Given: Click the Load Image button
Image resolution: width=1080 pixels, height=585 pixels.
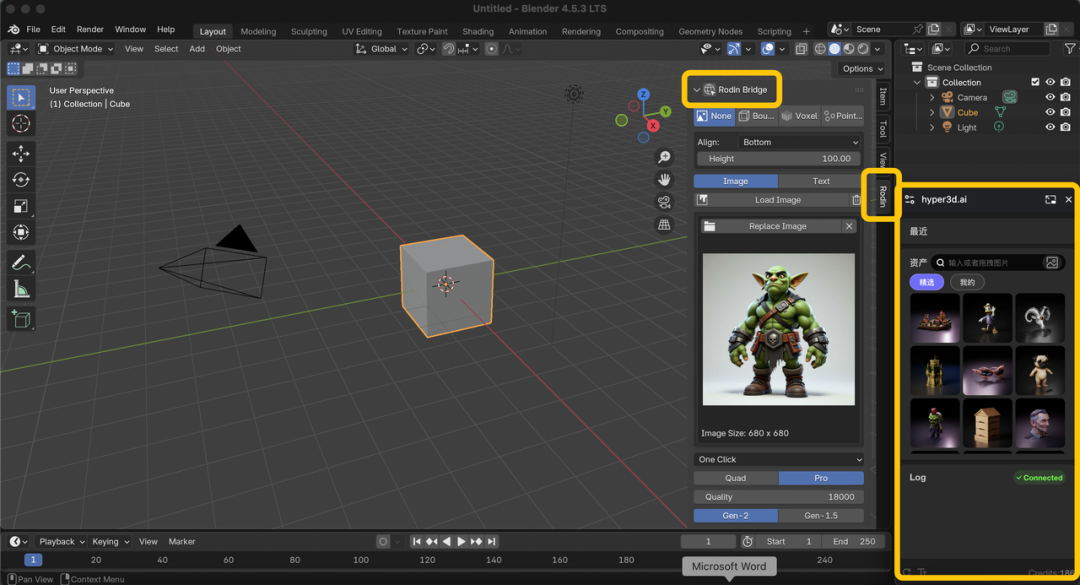Looking at the screenshot, I should coord(778,200).
